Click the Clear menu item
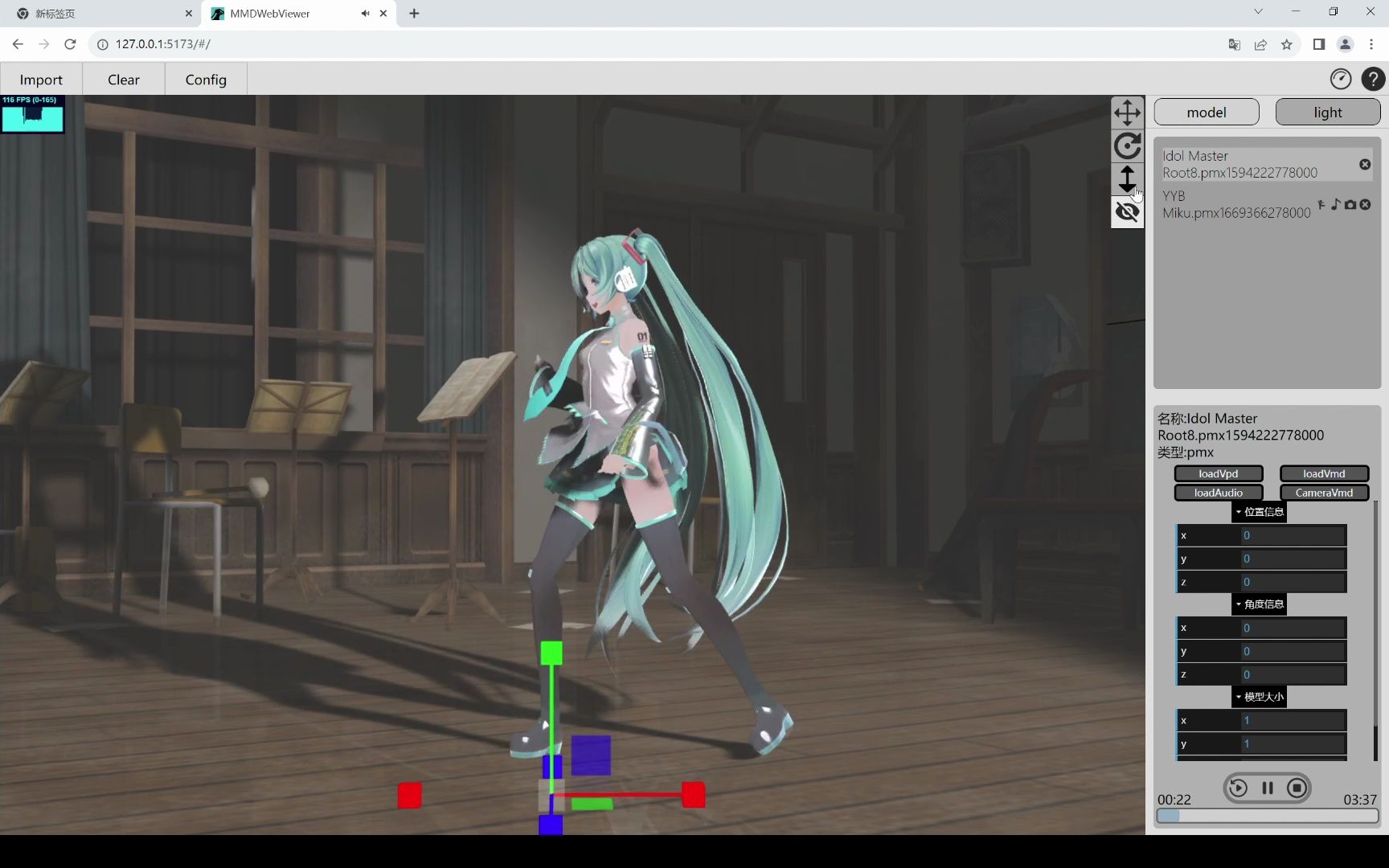 click(x=124, y=80)
